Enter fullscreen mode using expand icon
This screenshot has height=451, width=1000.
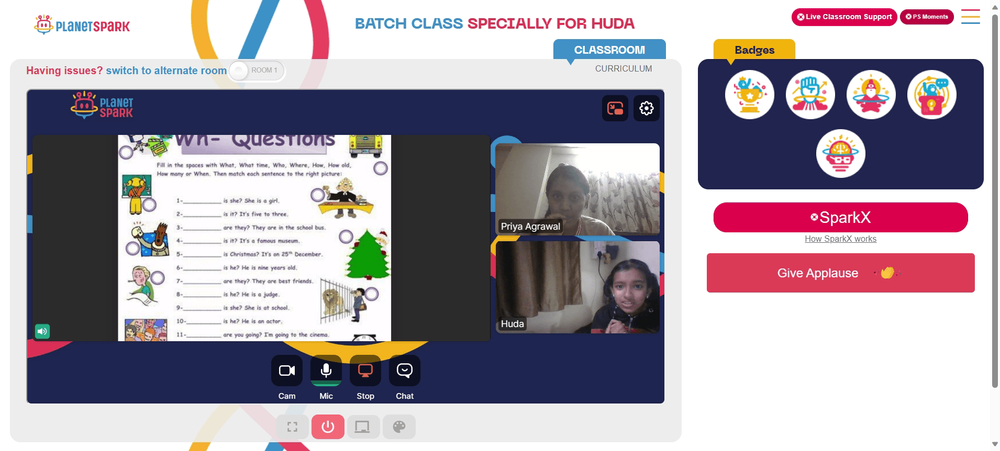click(292, 427)
